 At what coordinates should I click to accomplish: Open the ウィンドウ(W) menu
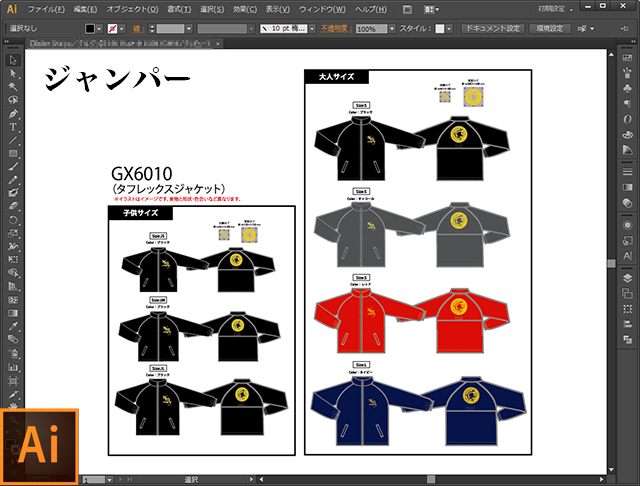point(323,9)
